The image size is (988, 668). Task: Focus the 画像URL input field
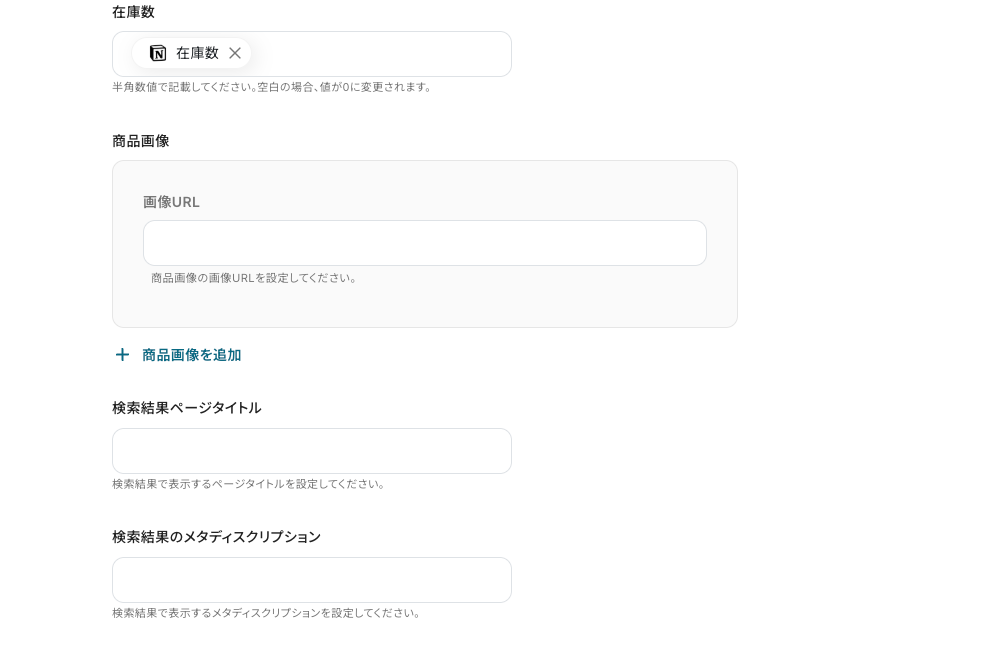point(424,243)
